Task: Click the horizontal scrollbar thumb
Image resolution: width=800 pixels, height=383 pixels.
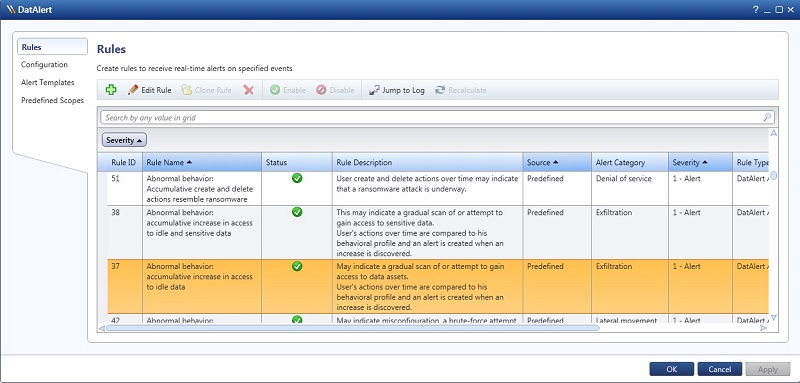Action: coord(353,328)
